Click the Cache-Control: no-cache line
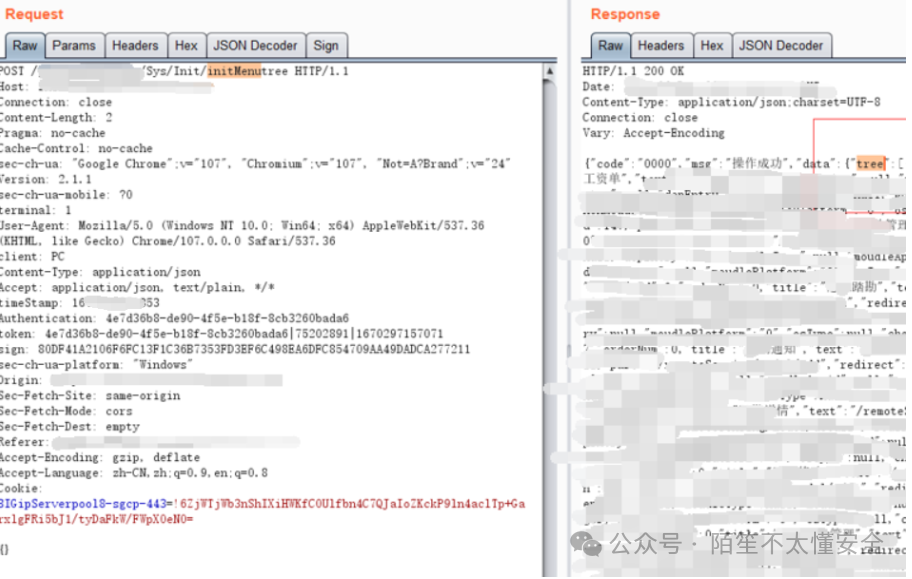The image size is (912, 579). pyautogui.click(x=76, y=148)
